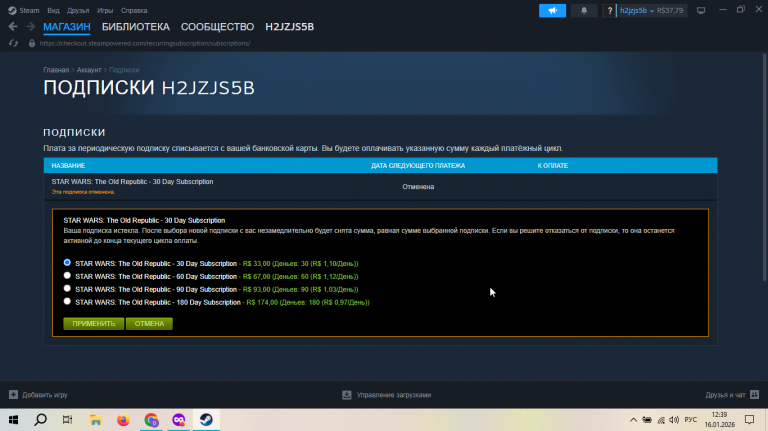Click the К ОПЛАТЕ column header

pyautogui.click(x=552, y=166)
